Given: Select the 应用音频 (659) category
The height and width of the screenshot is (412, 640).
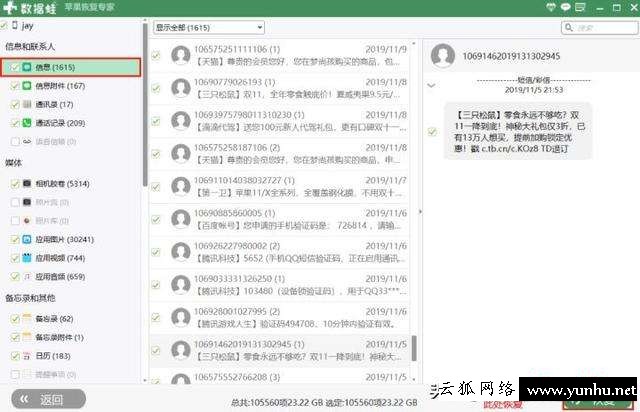Looking at the screenshot, I should click(60, 277).
